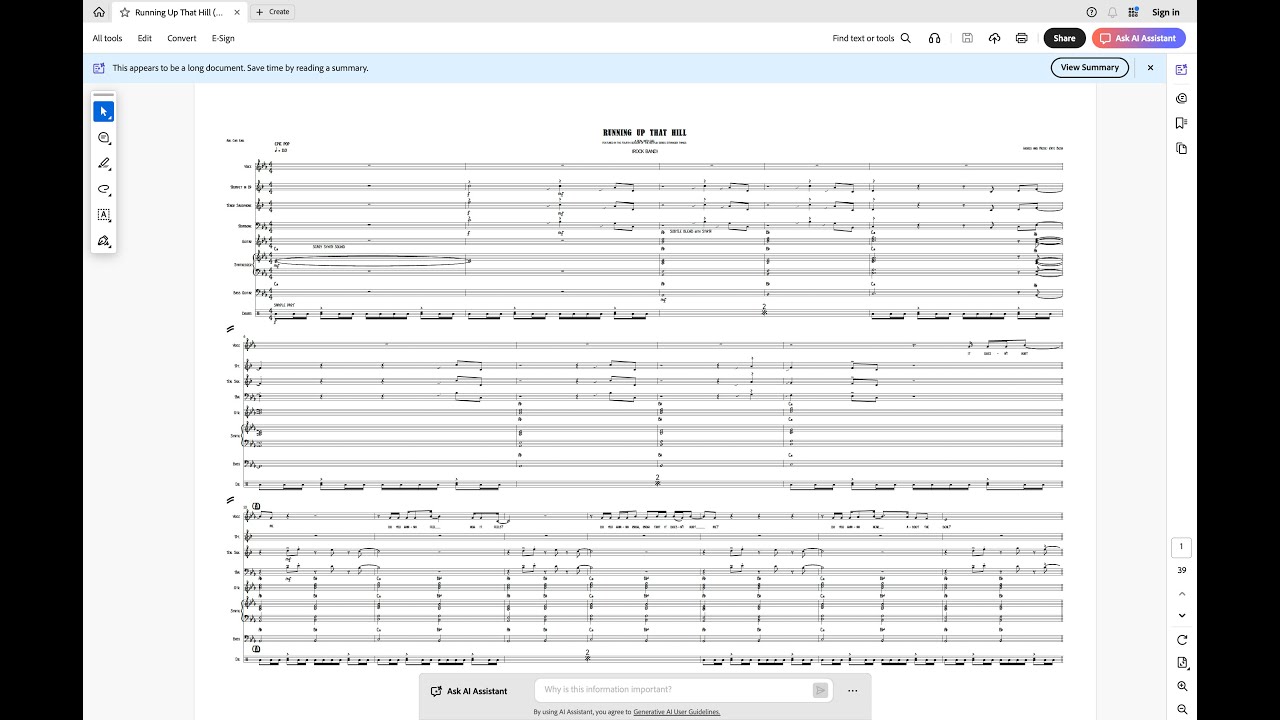Open the bookmarks panel
Viewport: 1280px width, 720px height.
(1181, 123)
